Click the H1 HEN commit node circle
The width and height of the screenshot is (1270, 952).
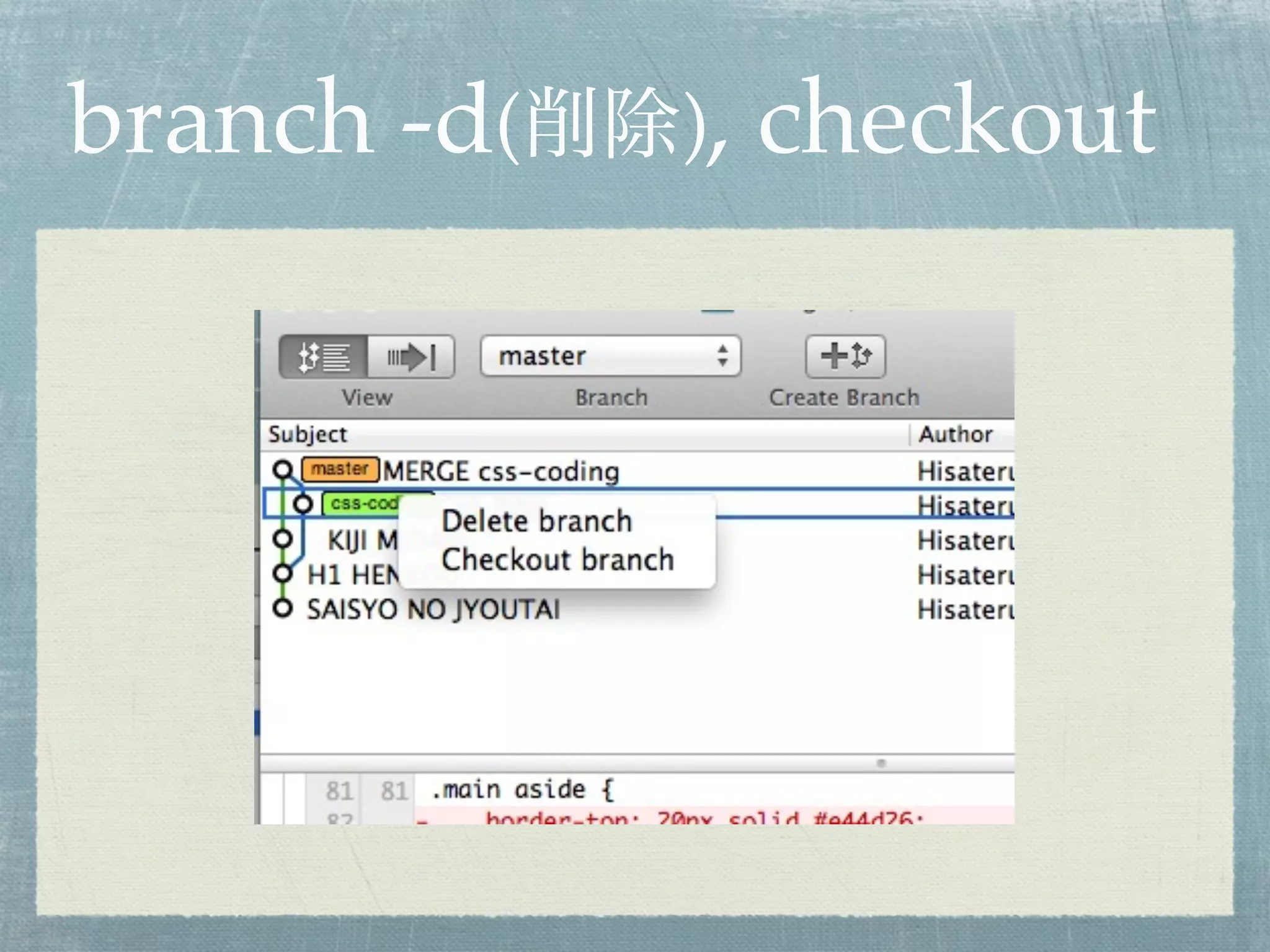point(282,574)
